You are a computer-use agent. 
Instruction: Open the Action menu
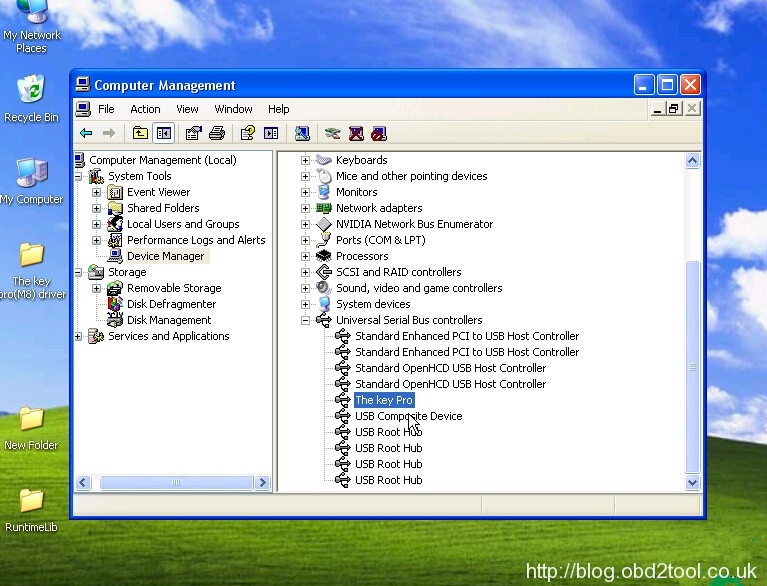pos(145,109)
